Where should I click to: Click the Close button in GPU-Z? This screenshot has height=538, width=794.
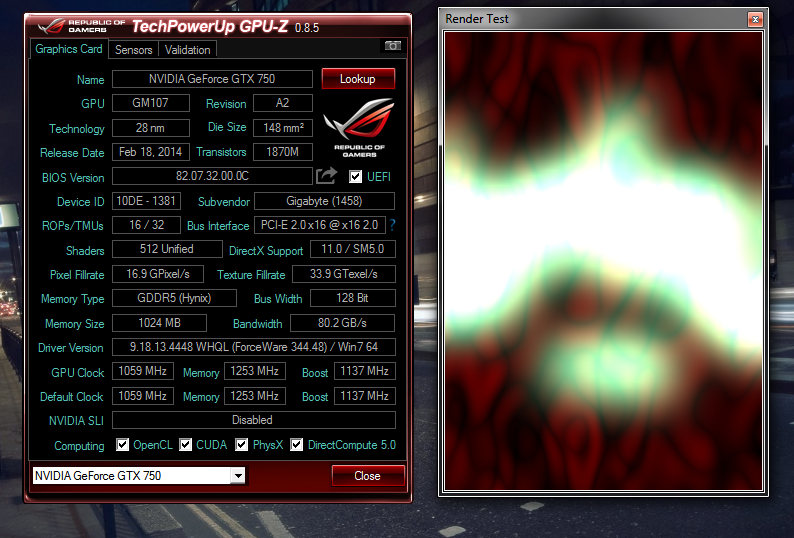368,476
